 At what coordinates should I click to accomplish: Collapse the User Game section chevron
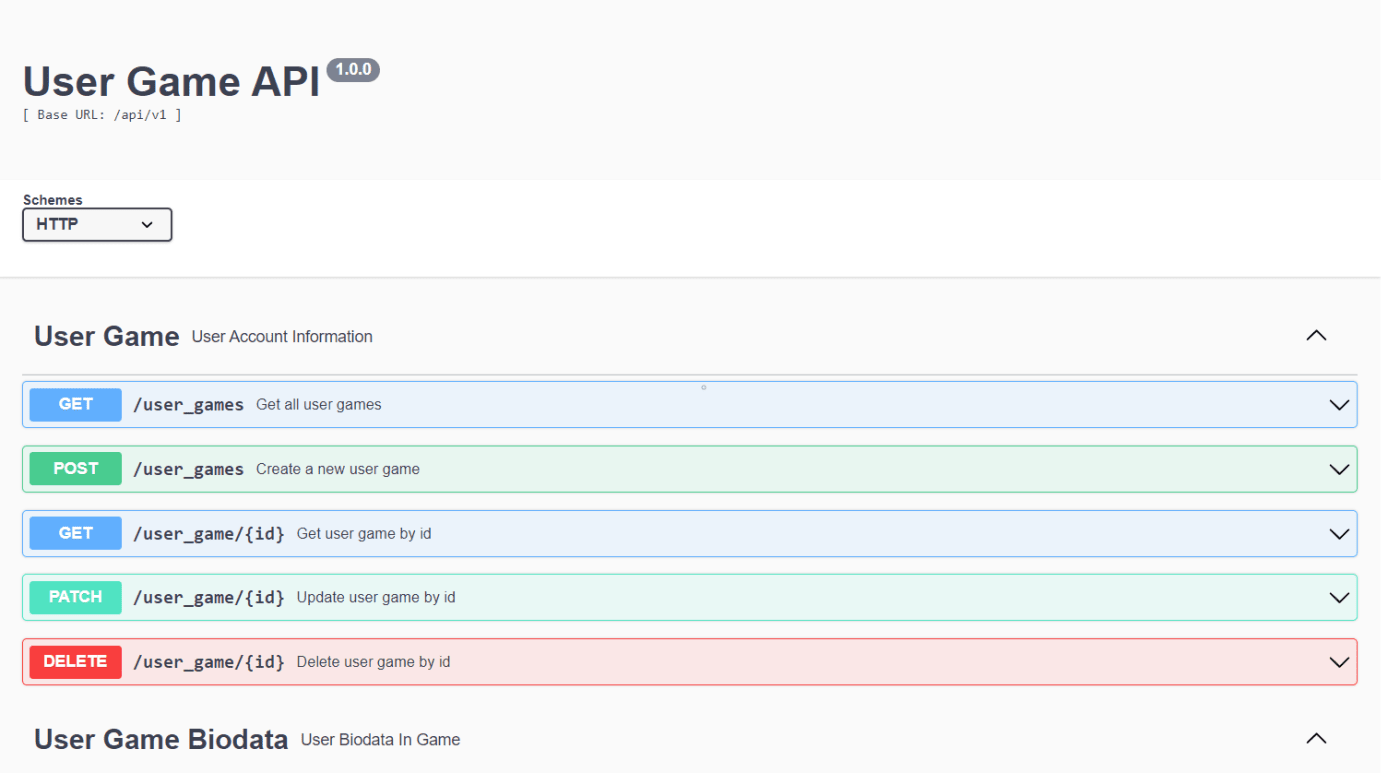click(x=1316, y=336)
